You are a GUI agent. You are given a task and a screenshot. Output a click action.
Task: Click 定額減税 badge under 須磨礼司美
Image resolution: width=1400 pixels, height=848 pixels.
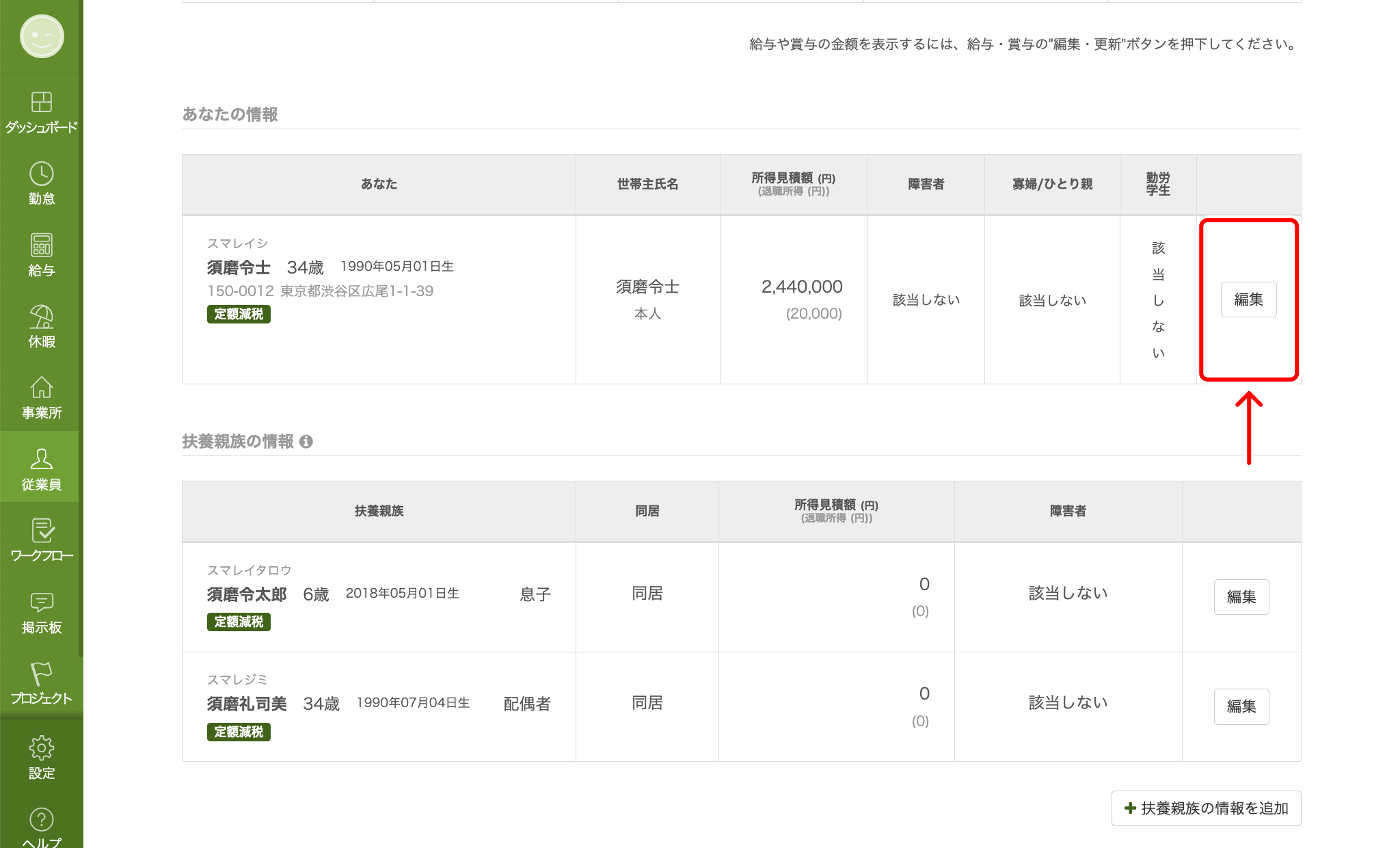coord(239,732)
